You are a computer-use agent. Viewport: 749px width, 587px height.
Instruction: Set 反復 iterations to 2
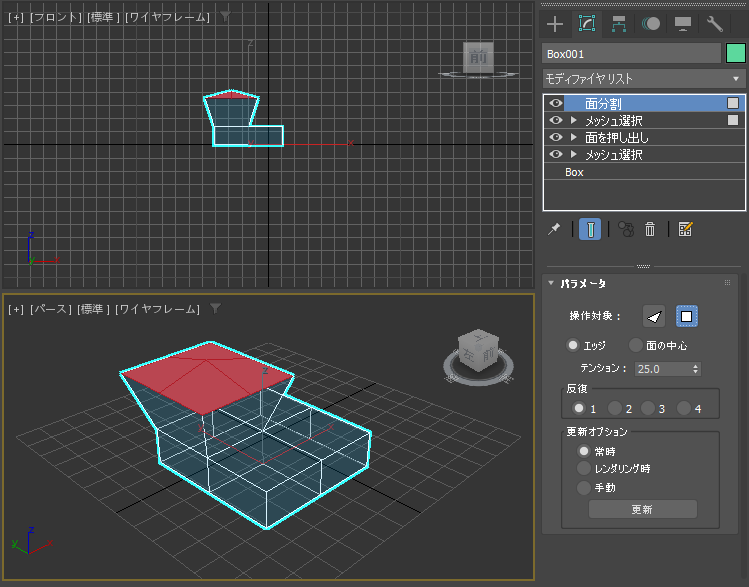click(x=615, y=408)
